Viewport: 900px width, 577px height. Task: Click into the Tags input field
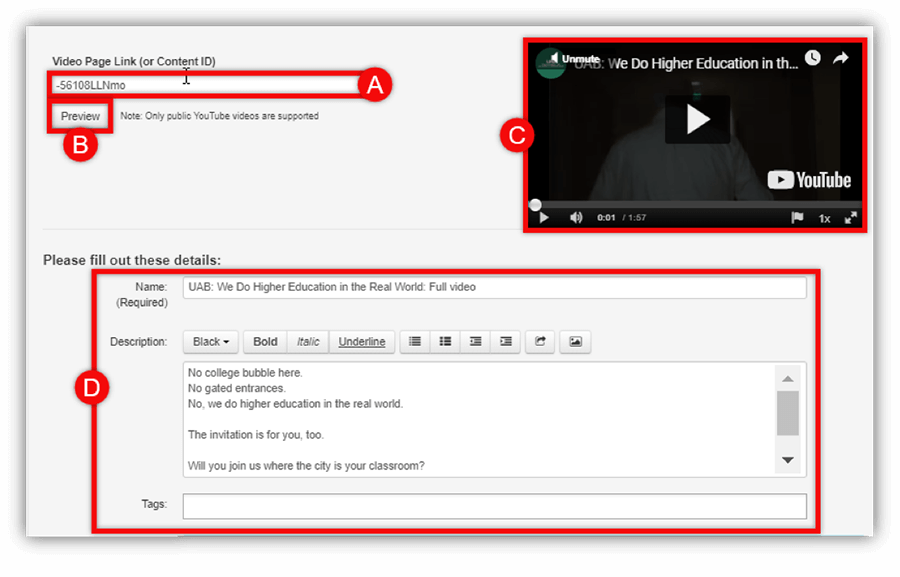[494, 506]
